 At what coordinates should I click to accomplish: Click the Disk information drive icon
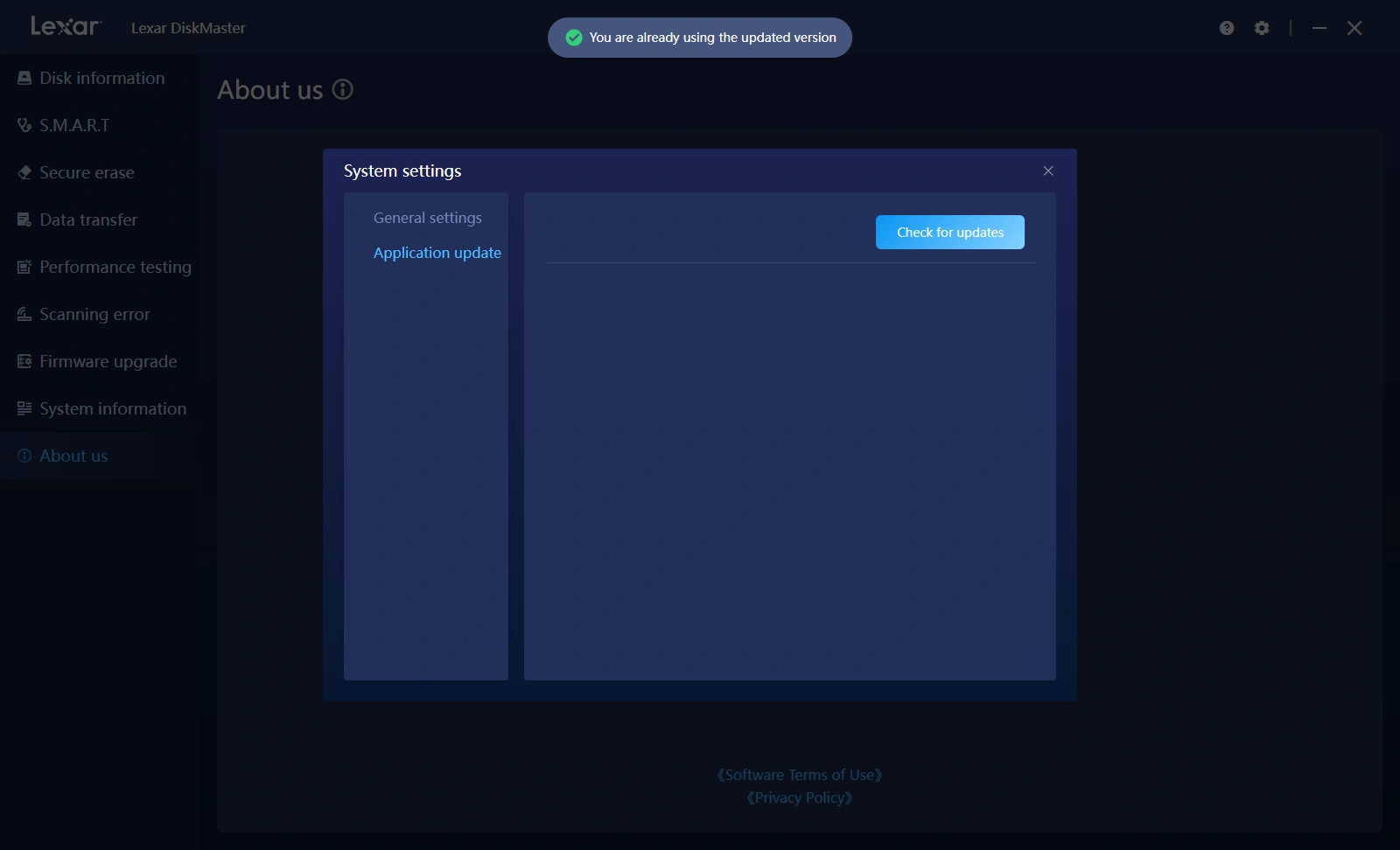tap(24, 78)
